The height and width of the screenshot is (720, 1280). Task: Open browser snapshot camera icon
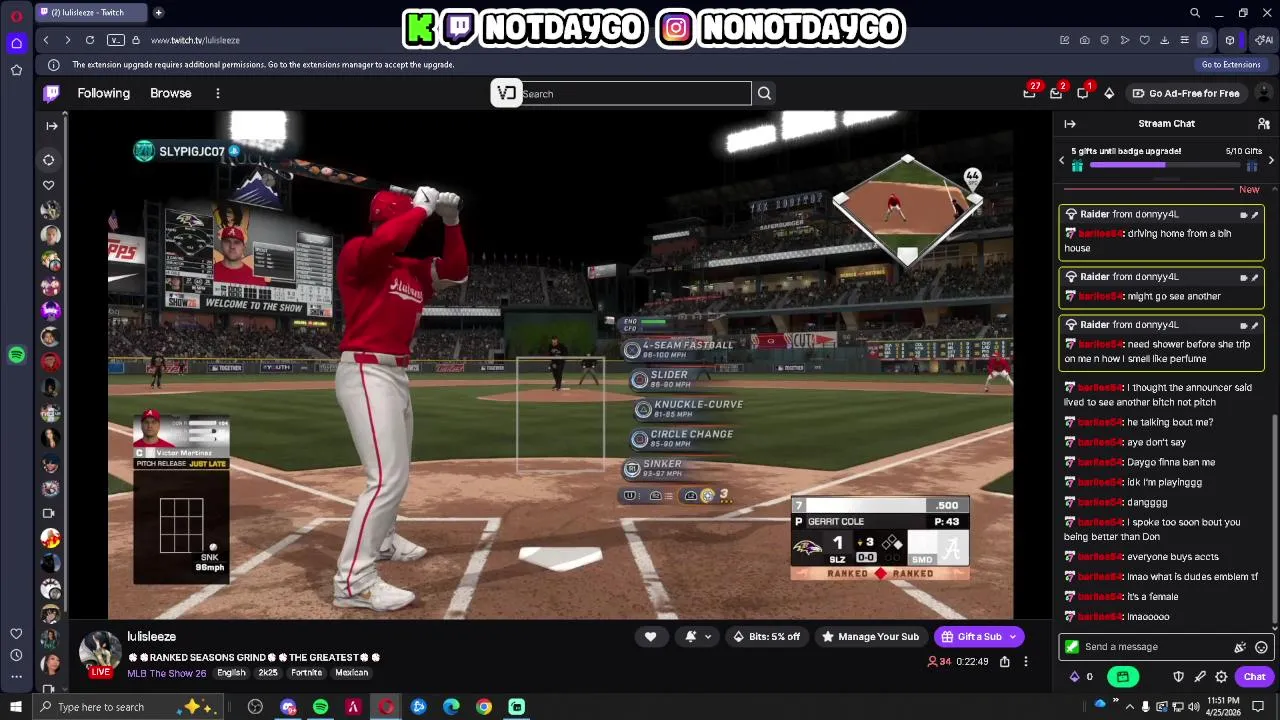pos(1085,40)
